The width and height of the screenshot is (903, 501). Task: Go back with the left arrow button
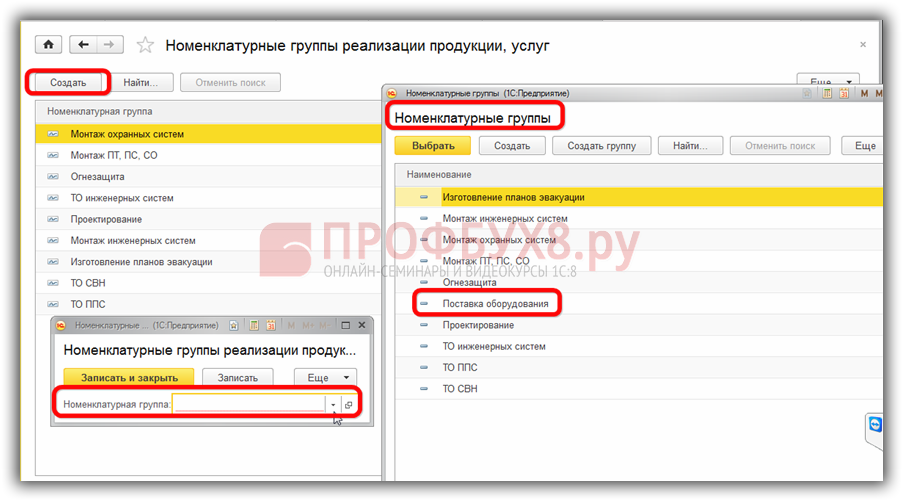click(x=83, y=45)
